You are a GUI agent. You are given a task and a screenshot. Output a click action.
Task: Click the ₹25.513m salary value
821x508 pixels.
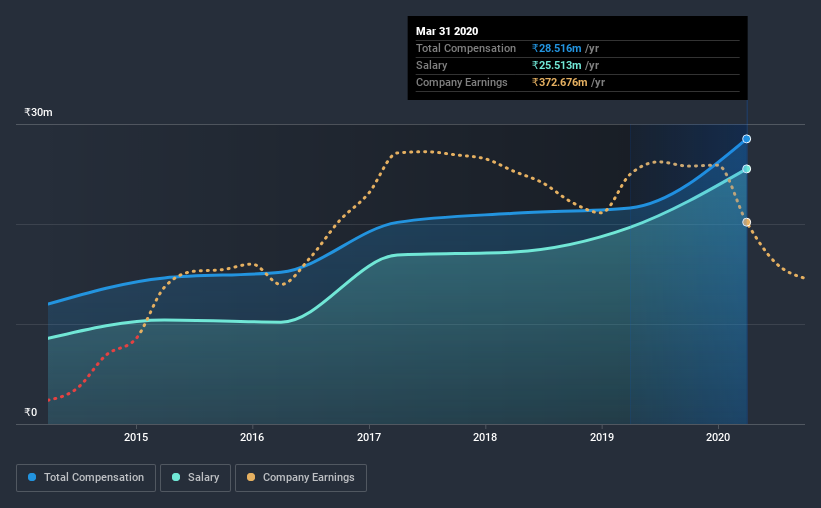coord(557,65)
